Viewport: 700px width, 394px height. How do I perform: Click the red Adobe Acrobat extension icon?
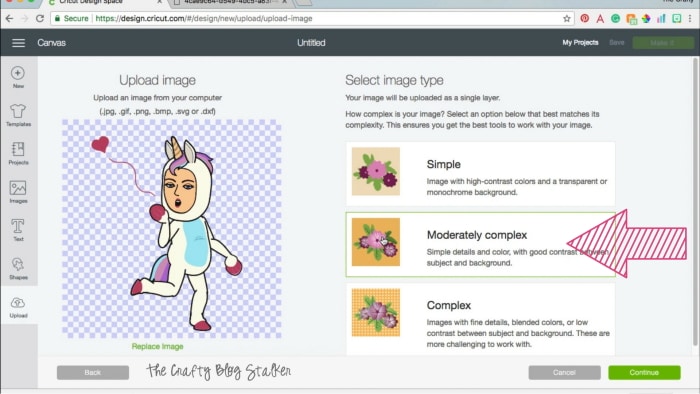600,19
